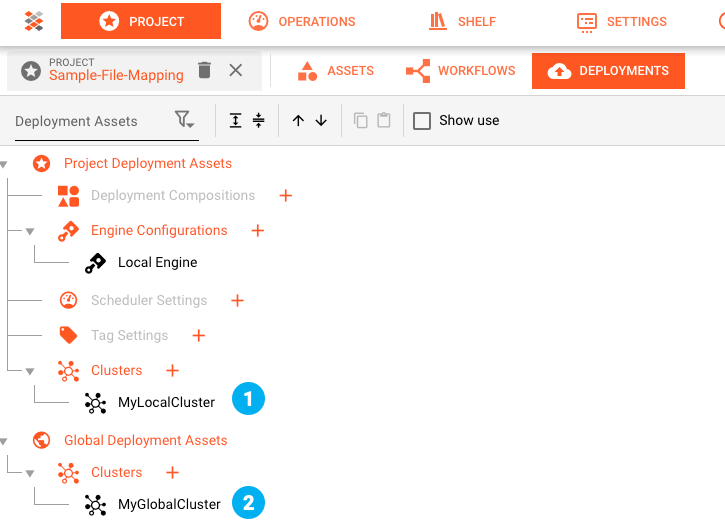The height and width of the screenshot is (530, 725).
Task: Collapse the Project Deployment Assets node
Action: pyautogui.click(x=4, y=163)
